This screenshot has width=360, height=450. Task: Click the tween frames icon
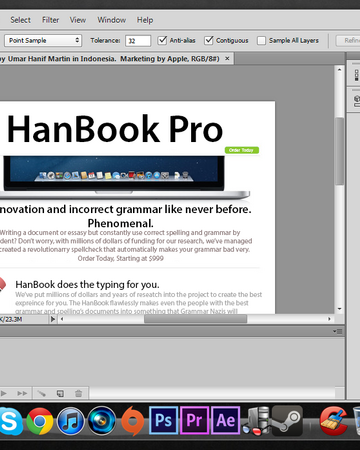[42, 394]
